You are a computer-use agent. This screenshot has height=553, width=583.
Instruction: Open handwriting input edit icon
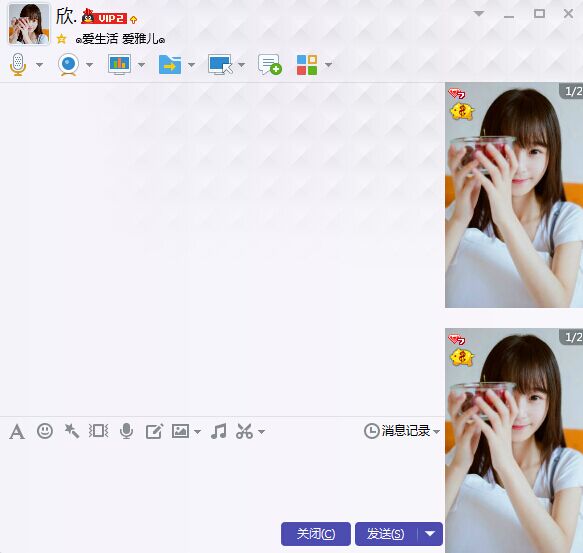click(x=154, y=431)
